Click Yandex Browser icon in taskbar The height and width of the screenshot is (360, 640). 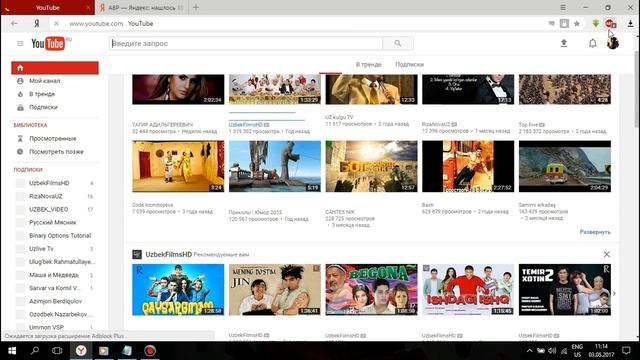81,351
